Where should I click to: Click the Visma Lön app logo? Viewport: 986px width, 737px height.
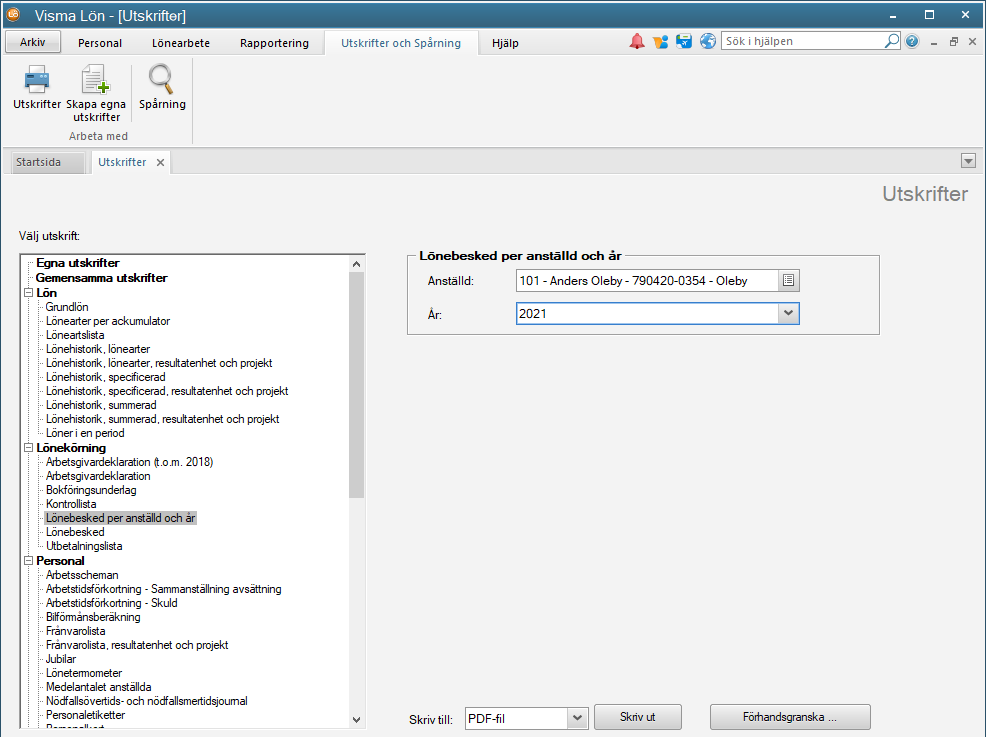pyautogui.click(x=13, y=14)
